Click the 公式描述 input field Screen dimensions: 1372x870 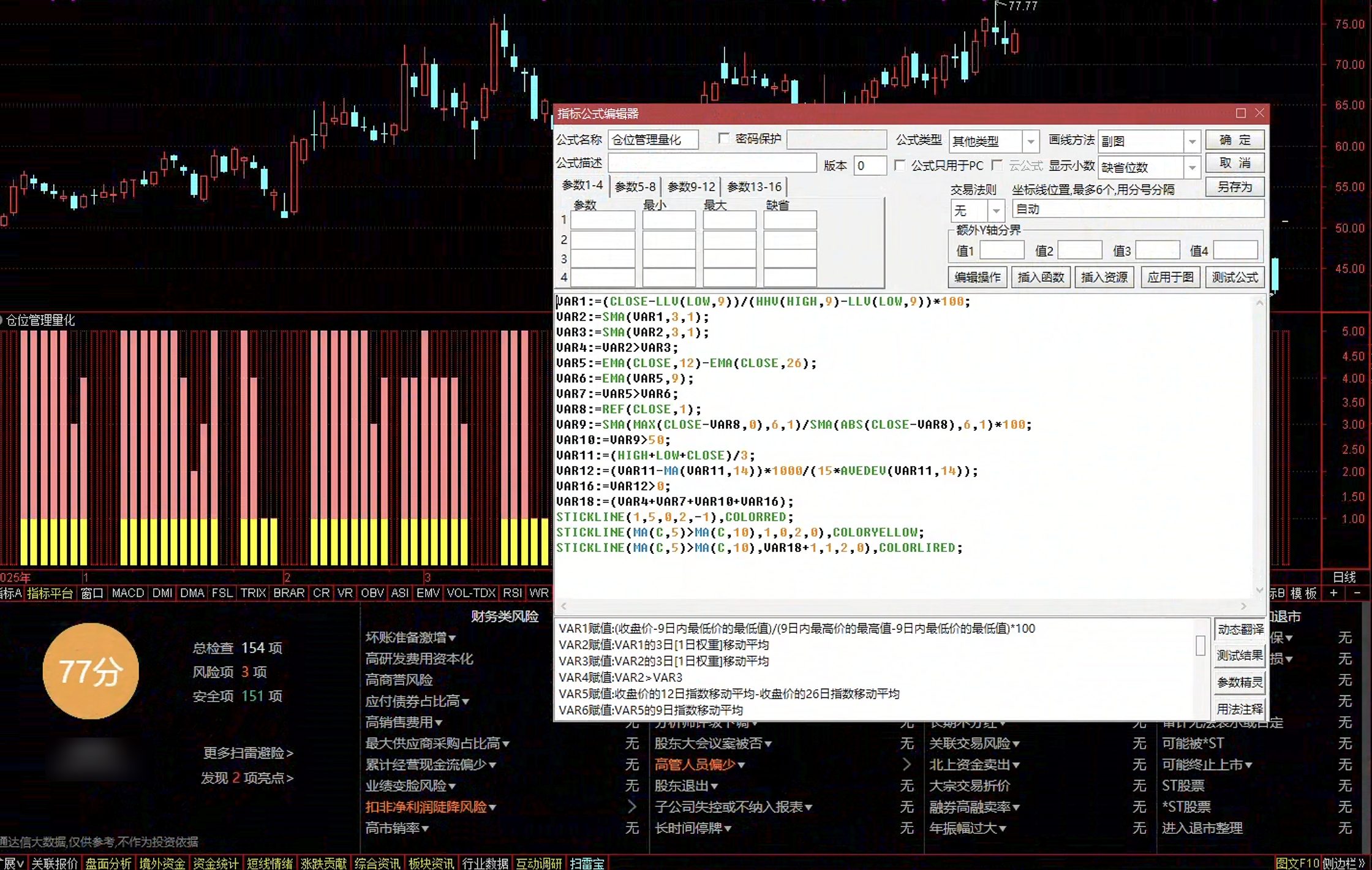click(712, 163)
